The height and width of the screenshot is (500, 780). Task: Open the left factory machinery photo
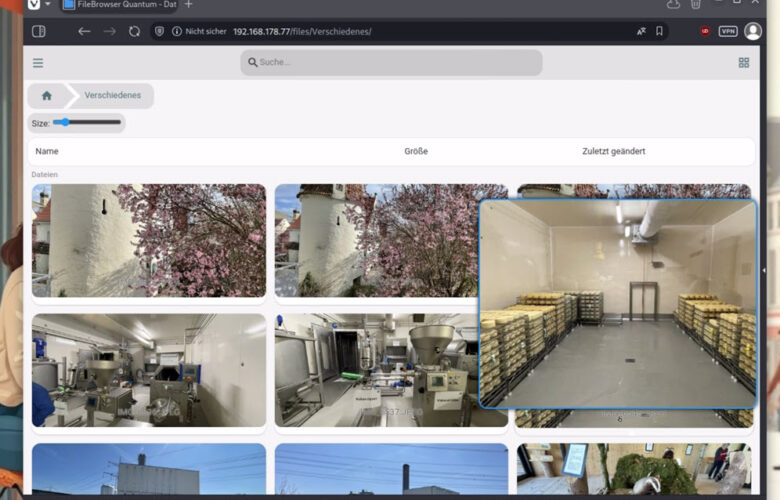coord(149,370)
